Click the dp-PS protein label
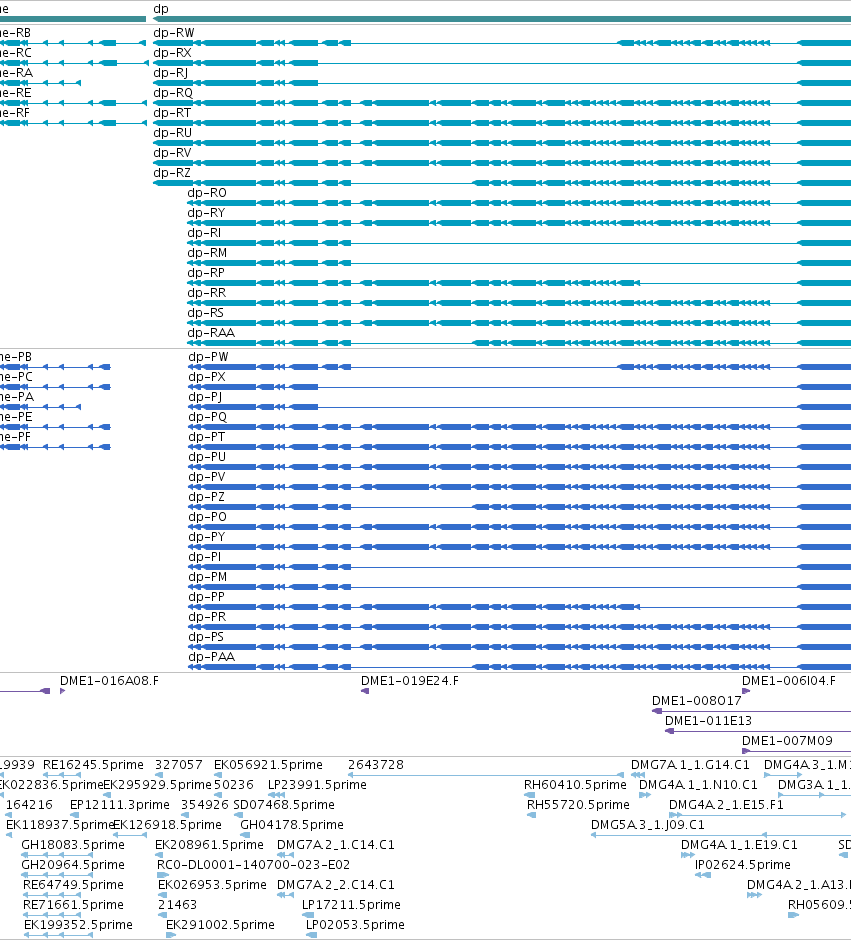851x940 pixels. tap(206, 636)
